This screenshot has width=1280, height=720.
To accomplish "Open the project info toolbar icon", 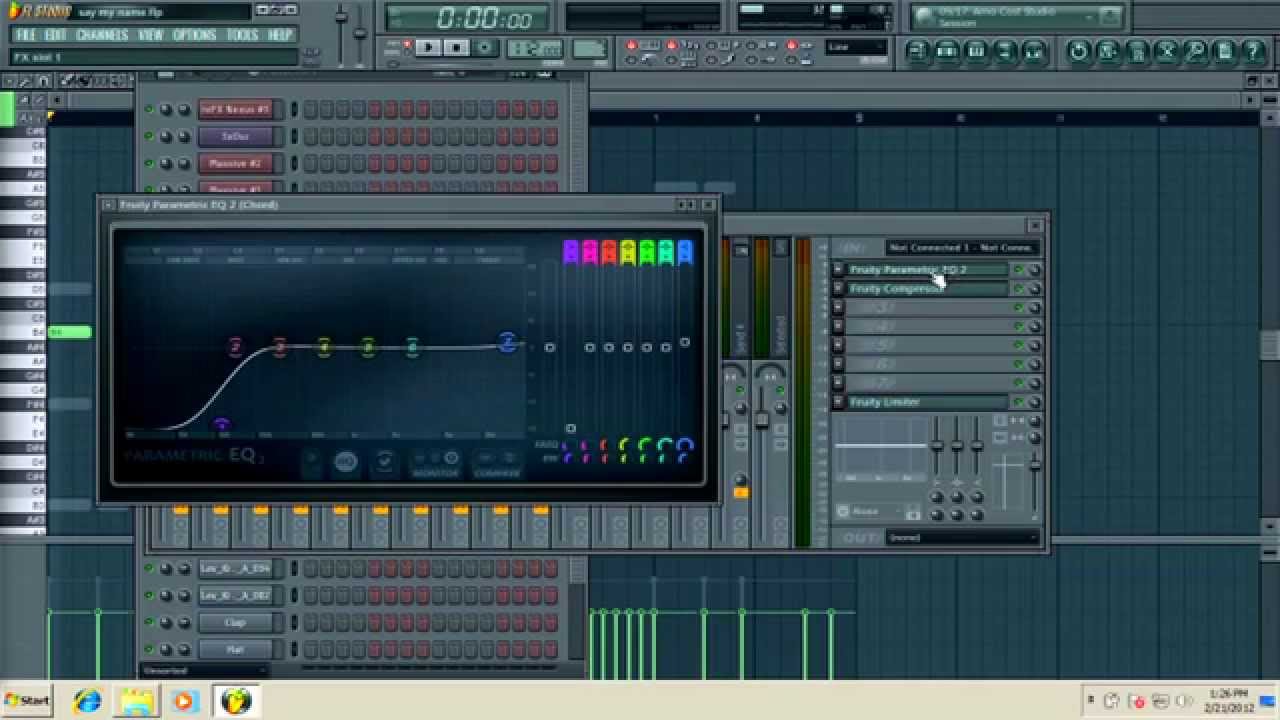I will pyautogui.click(x=1224, y=51).
